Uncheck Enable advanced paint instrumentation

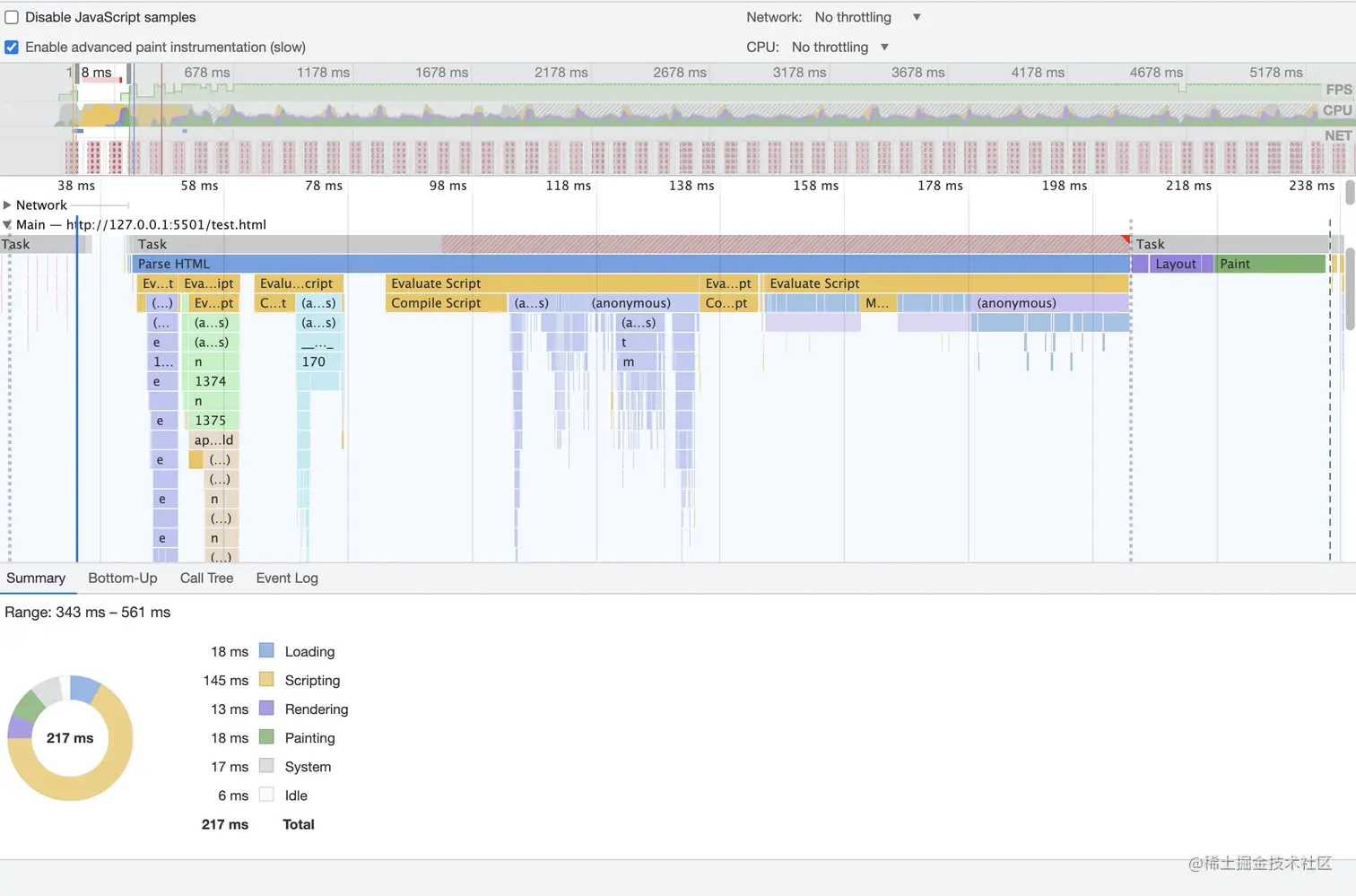coord(12,47)
